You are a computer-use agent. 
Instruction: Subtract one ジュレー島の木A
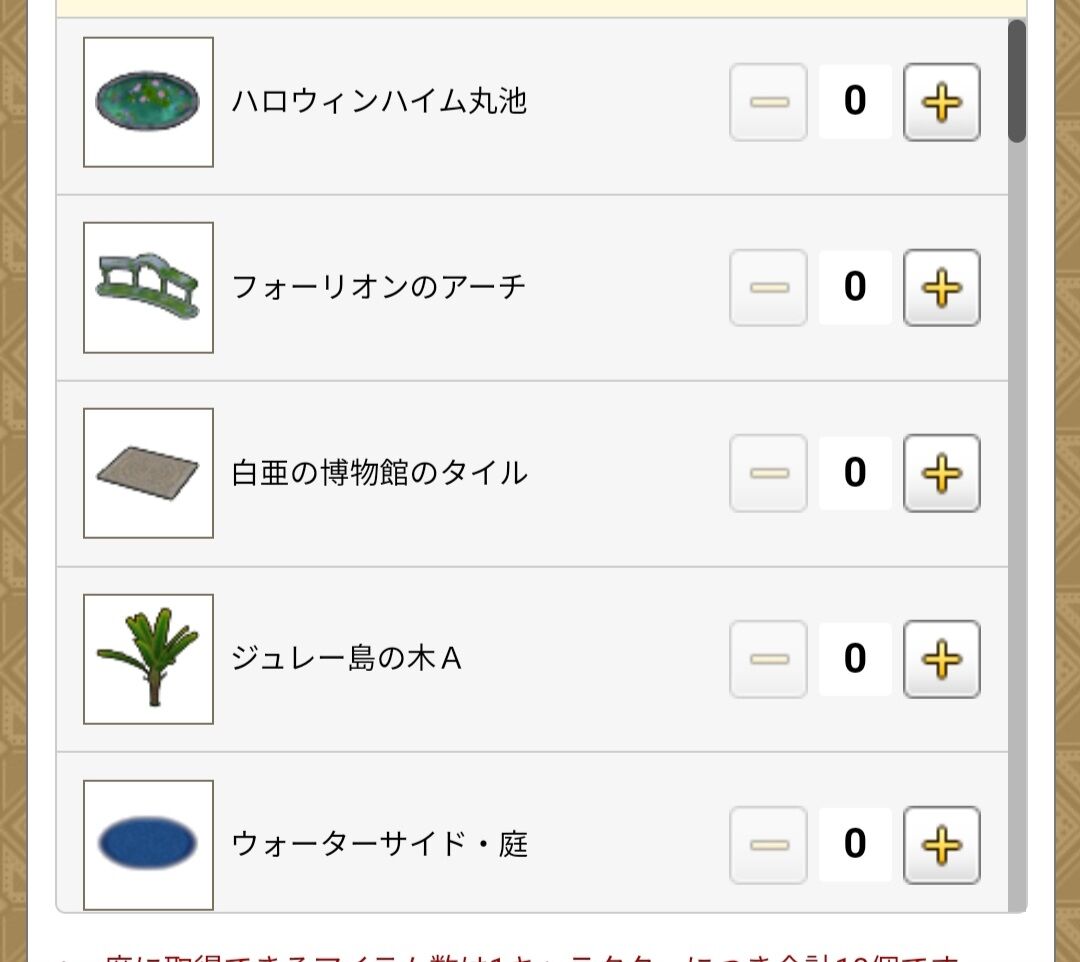(768, 659)
